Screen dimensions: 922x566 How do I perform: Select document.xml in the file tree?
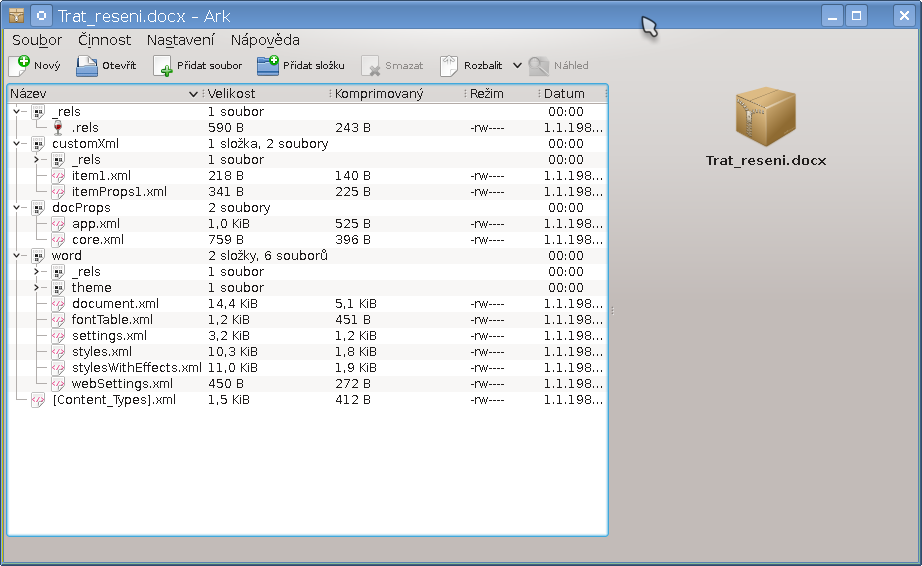[x=115, y=304]
